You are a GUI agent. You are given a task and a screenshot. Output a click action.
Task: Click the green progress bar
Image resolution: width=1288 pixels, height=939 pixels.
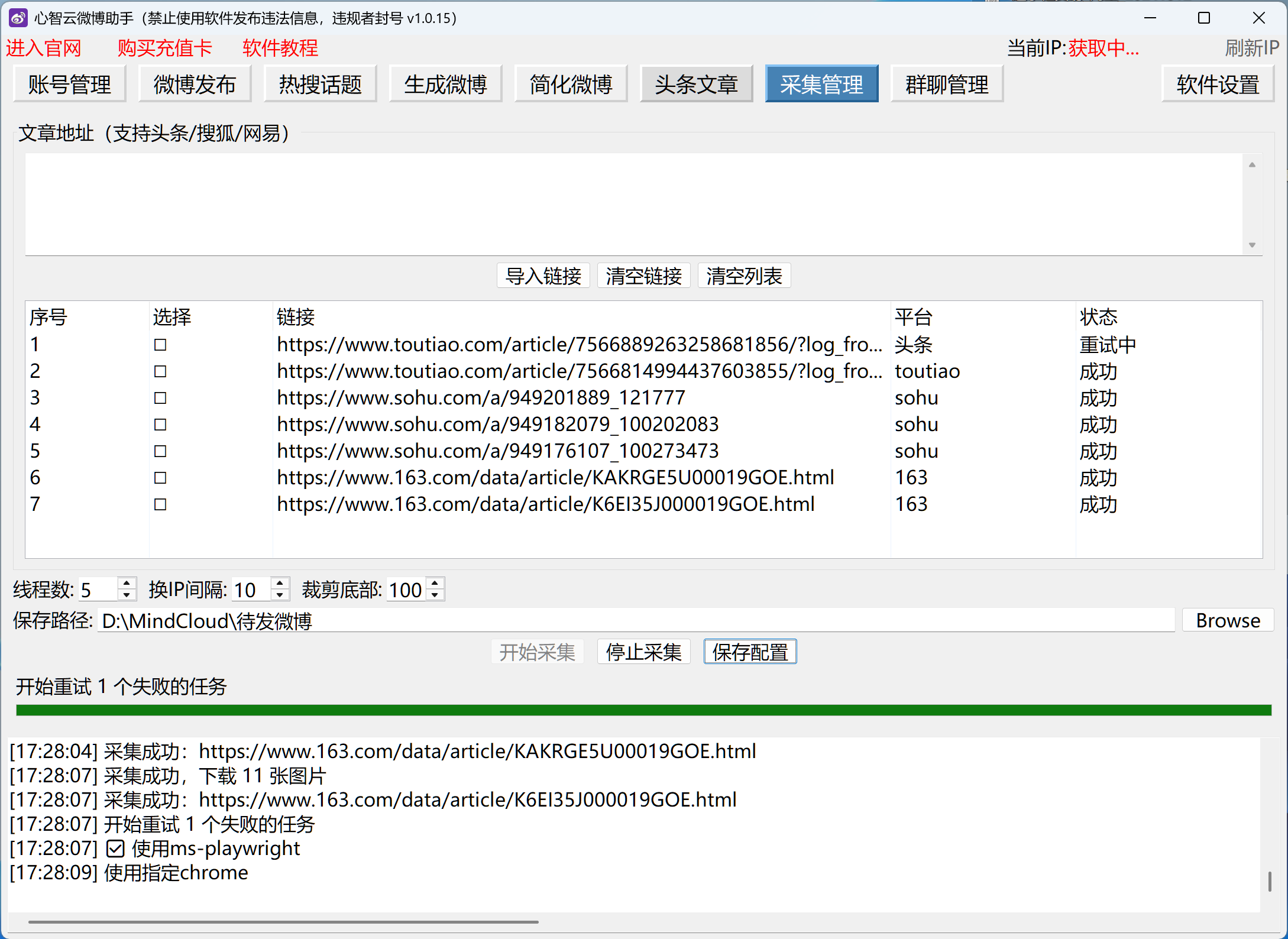point(643,710)
